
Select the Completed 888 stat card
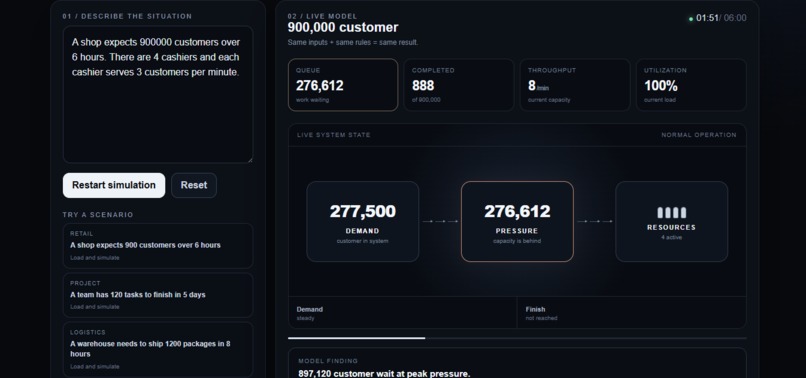(459, 85)
